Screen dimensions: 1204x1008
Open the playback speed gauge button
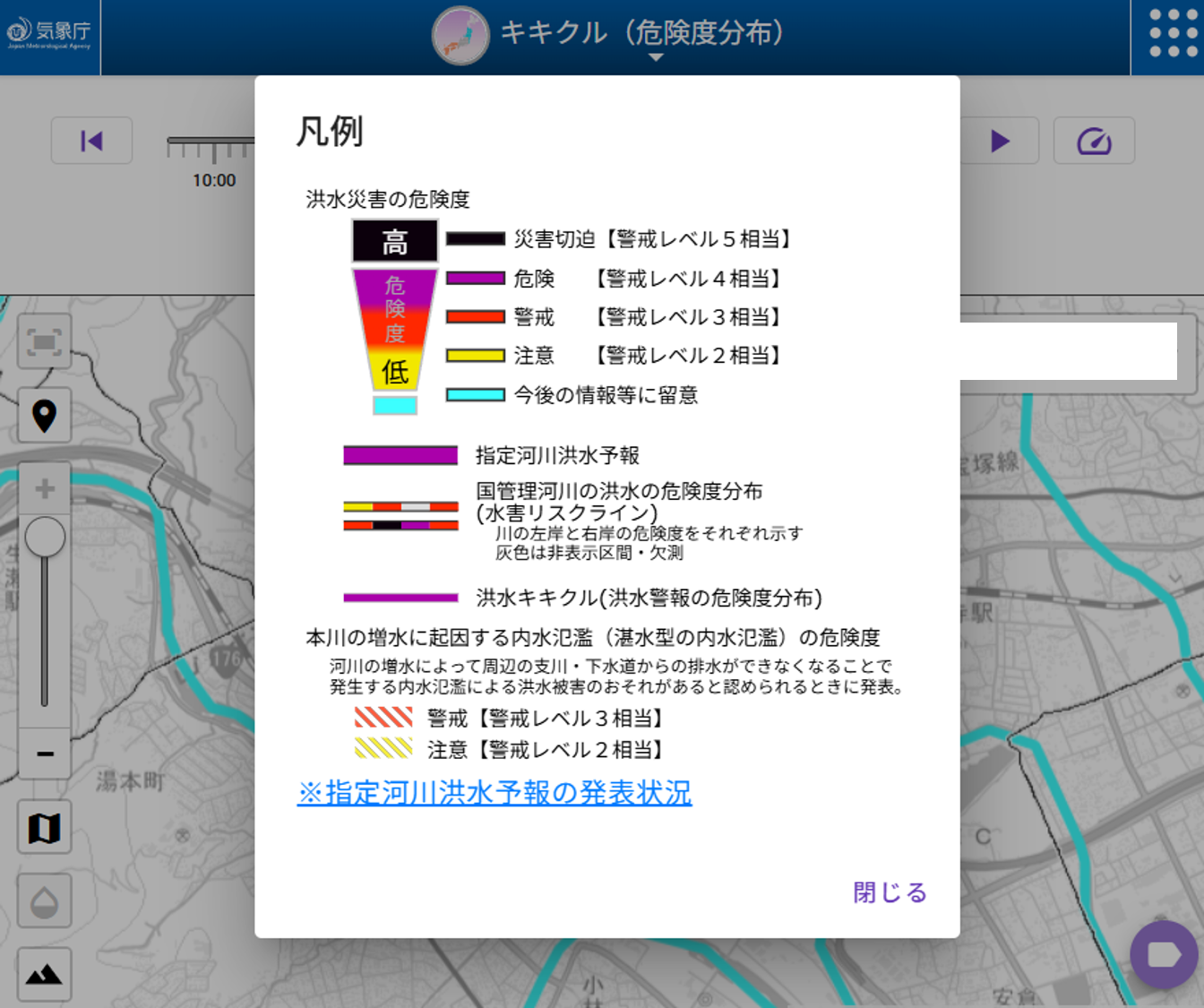[1094, 141]
